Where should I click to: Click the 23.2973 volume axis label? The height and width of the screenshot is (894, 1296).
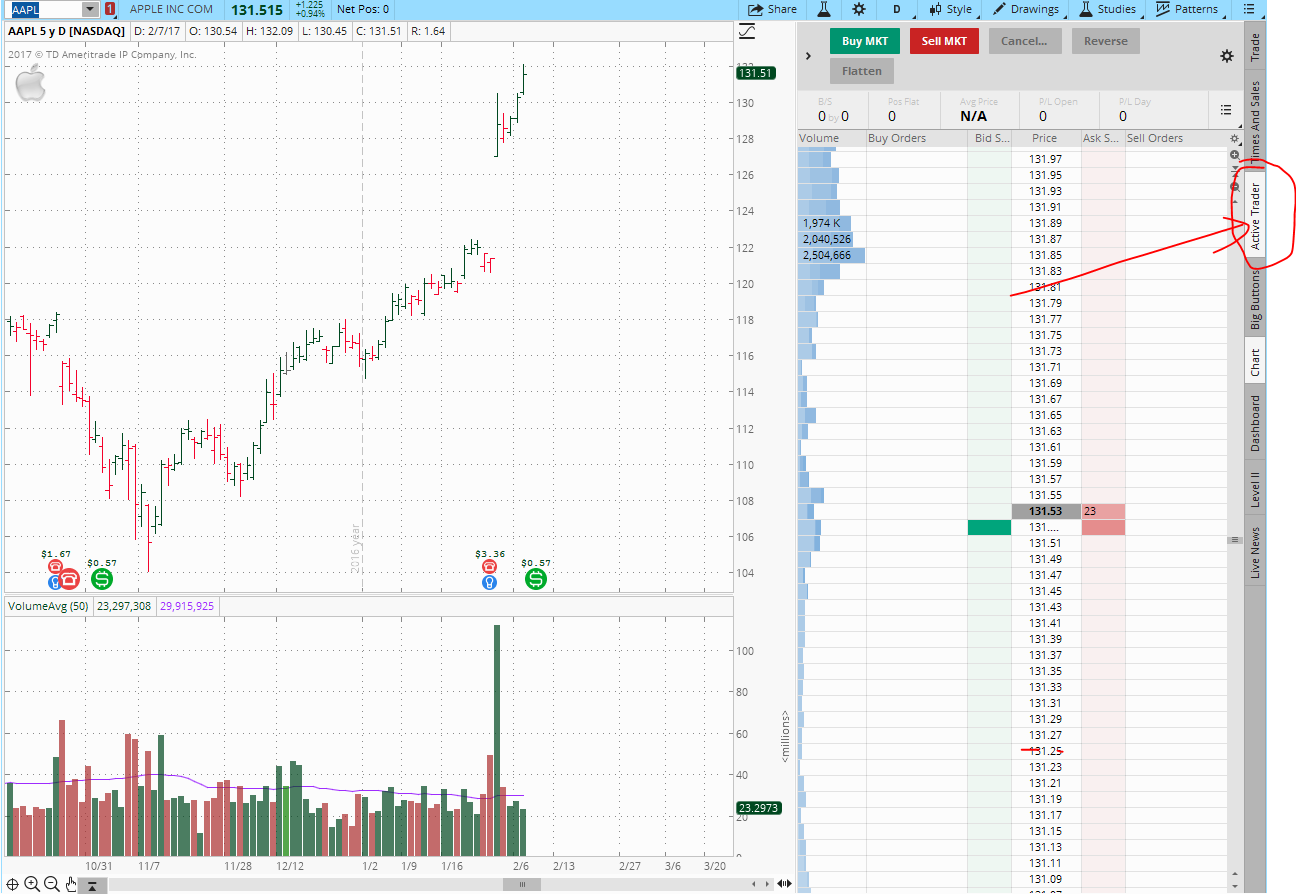pos(757,808)
